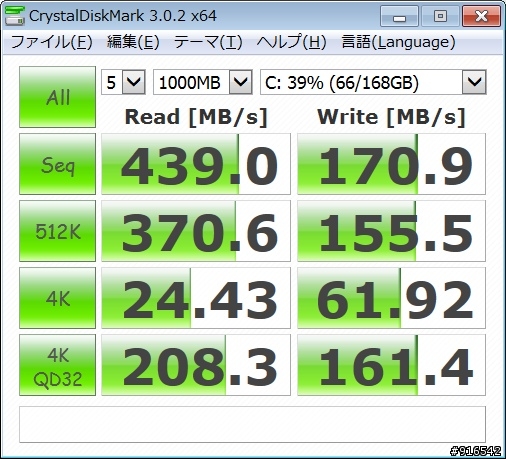Expand the drive selector C: 39% dropdown
Screen dimensions: 506x459
pos(474,82)
